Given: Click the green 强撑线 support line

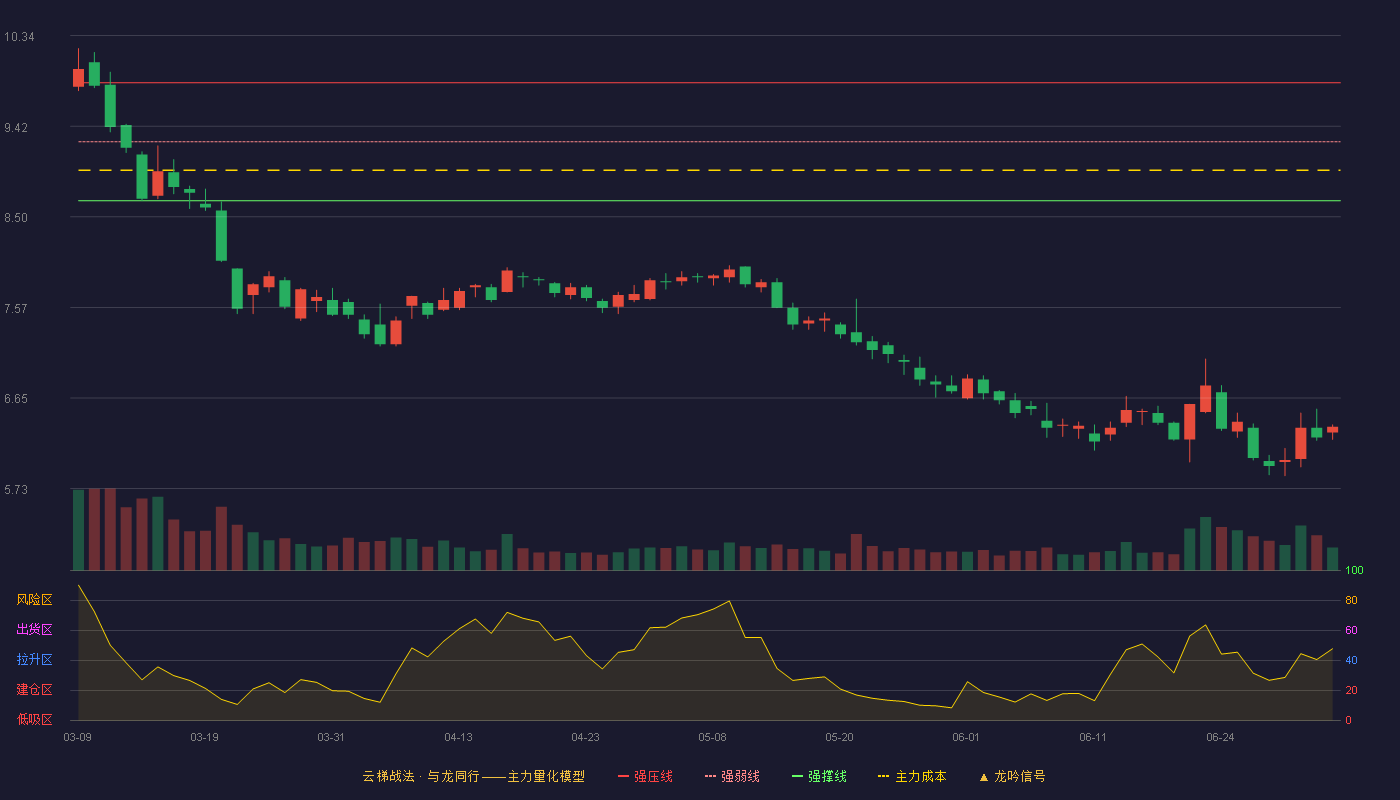Looking at the screenshot, I should point(710,201).
